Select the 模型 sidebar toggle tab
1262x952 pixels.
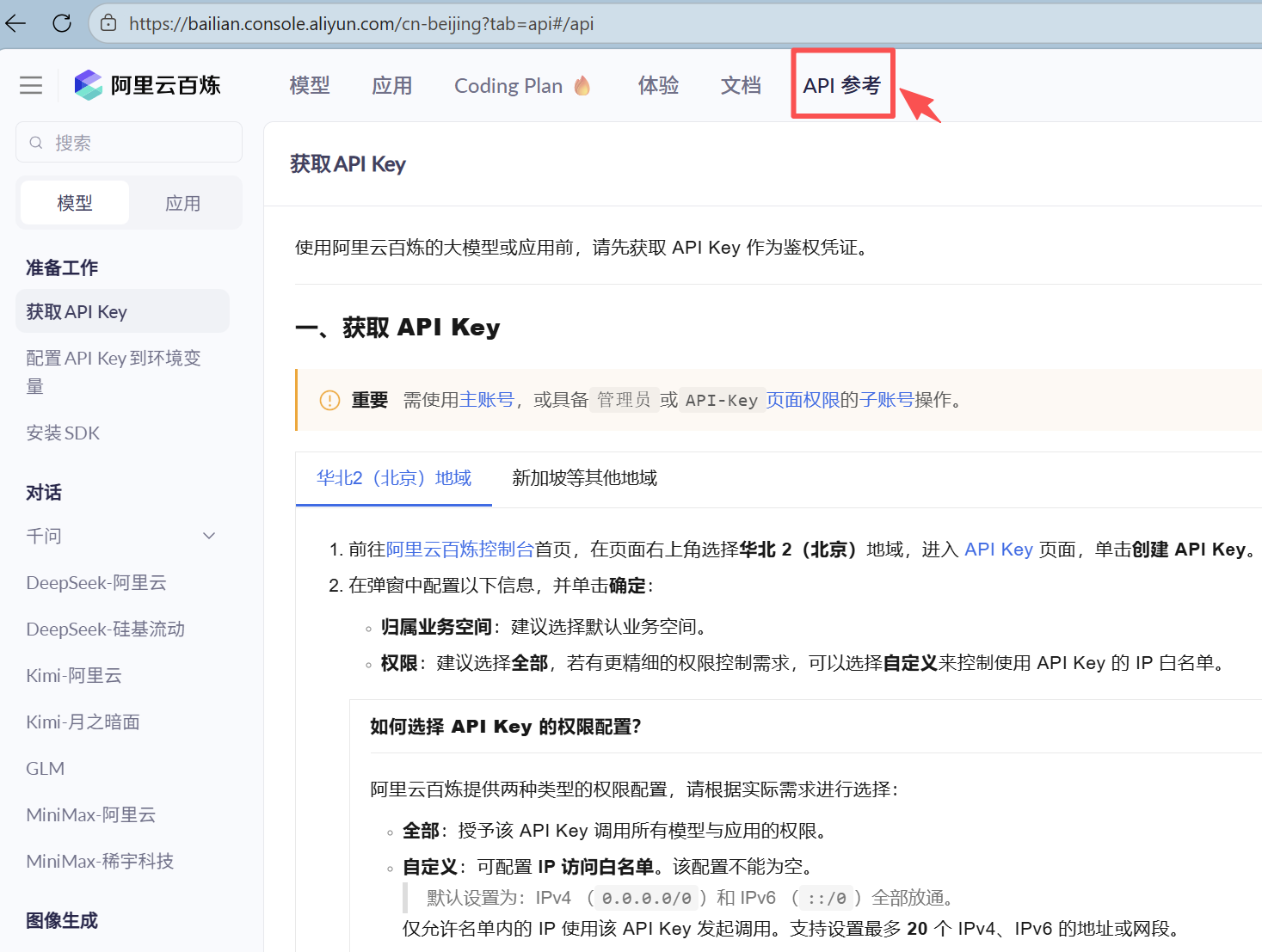pyautogui.click(x=75, y=203)
